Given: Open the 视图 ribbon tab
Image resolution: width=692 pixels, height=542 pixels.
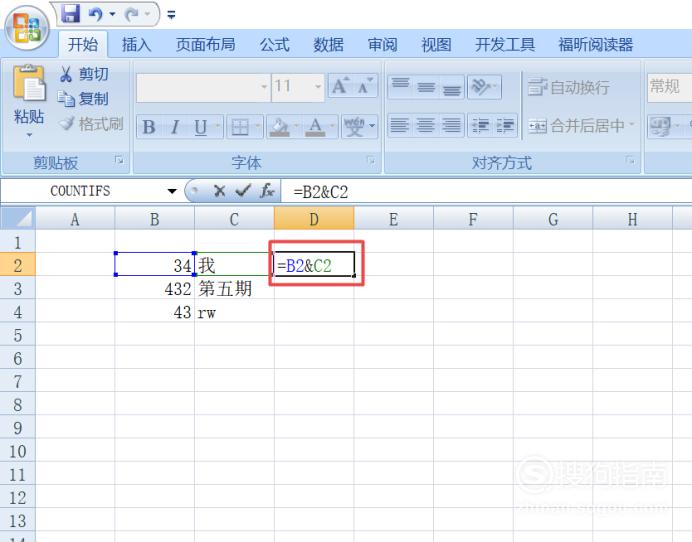Looking at the screenshot, I should 436,44.
